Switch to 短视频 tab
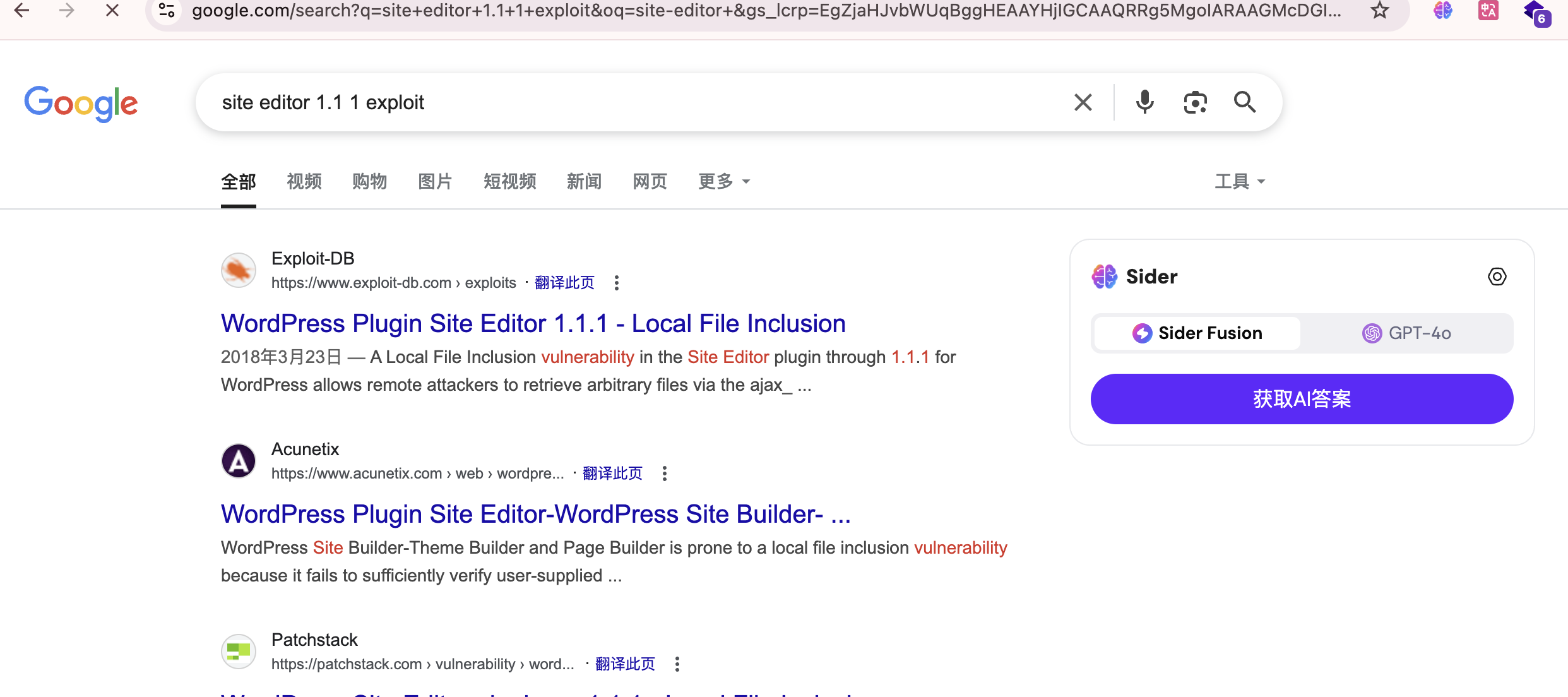1568x697 pixels. coord(510,182)
